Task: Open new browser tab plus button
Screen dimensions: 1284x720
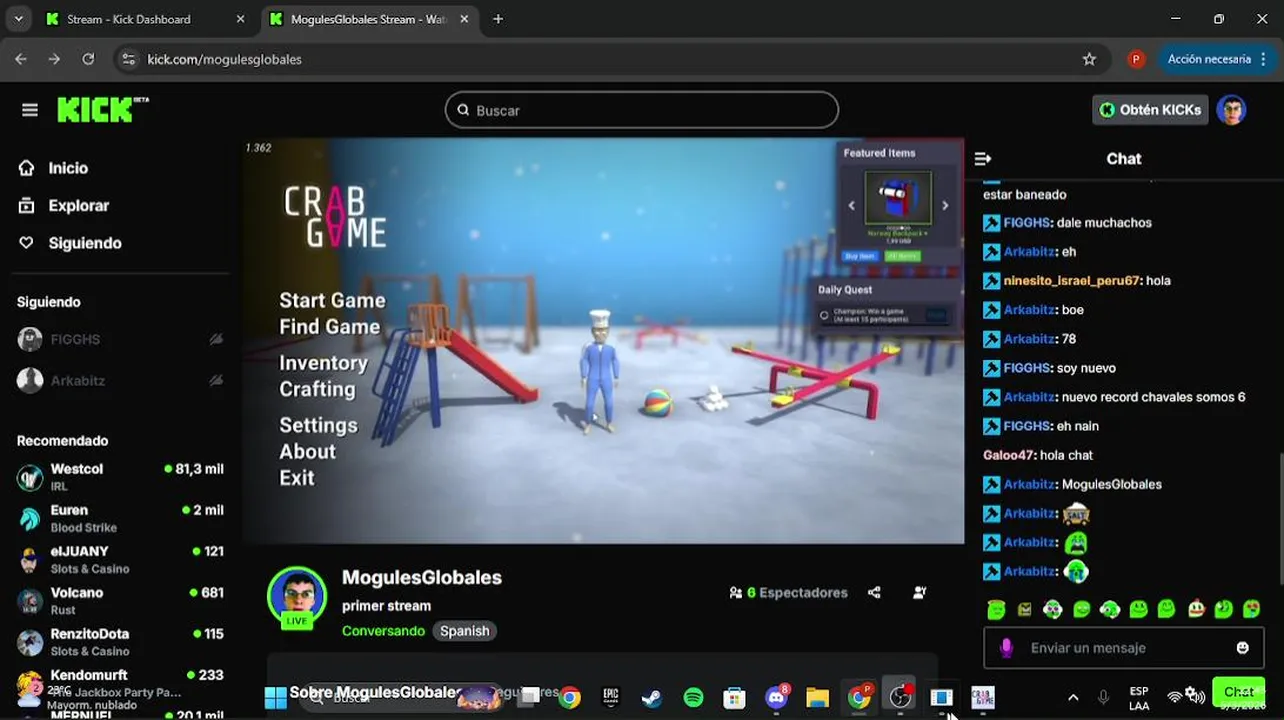Action: click(x=498, y=19)
